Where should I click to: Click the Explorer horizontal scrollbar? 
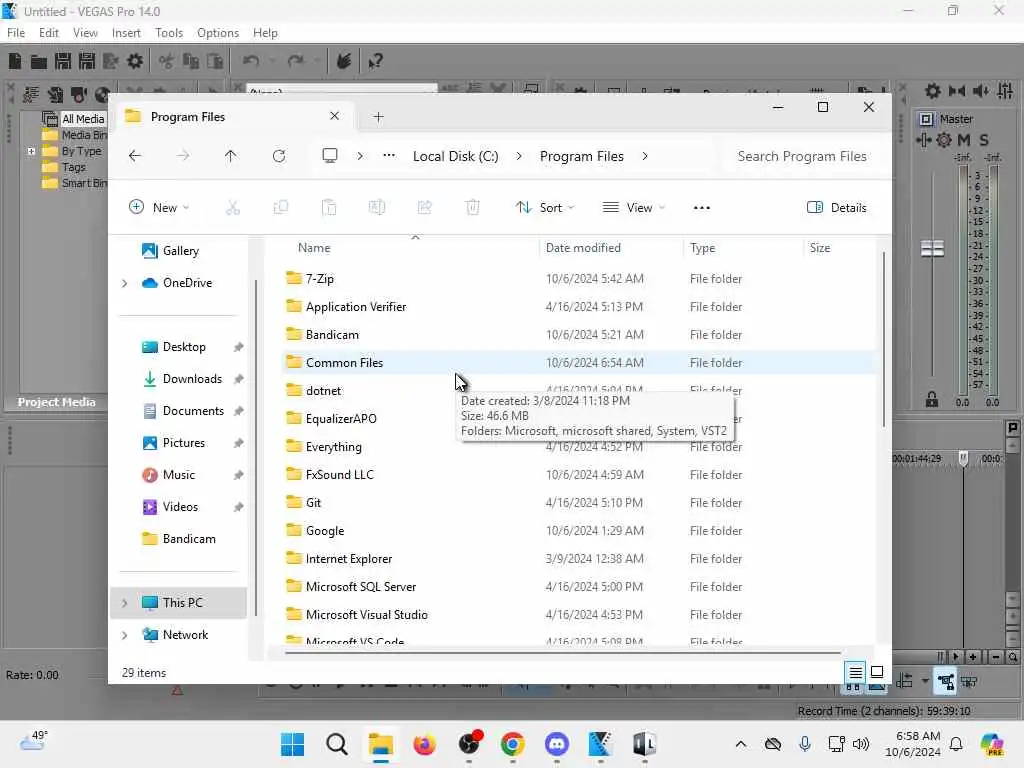[563, 652]
